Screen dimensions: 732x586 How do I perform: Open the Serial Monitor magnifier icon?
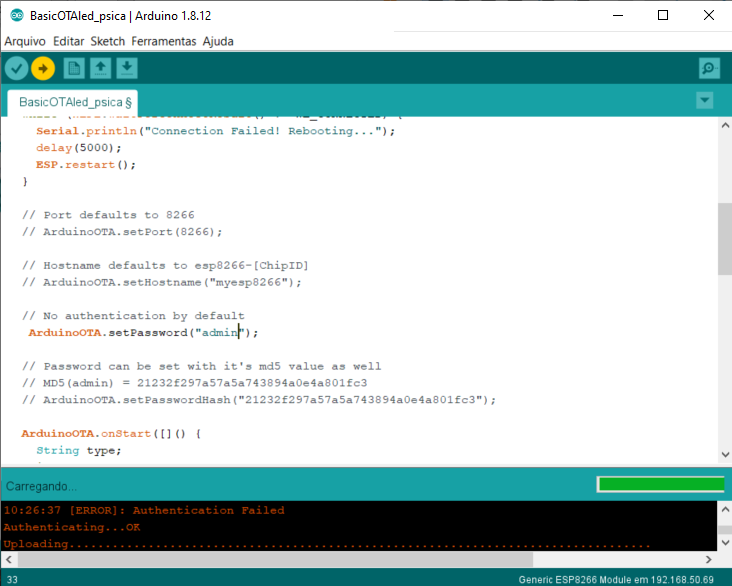tap(709, 69)
